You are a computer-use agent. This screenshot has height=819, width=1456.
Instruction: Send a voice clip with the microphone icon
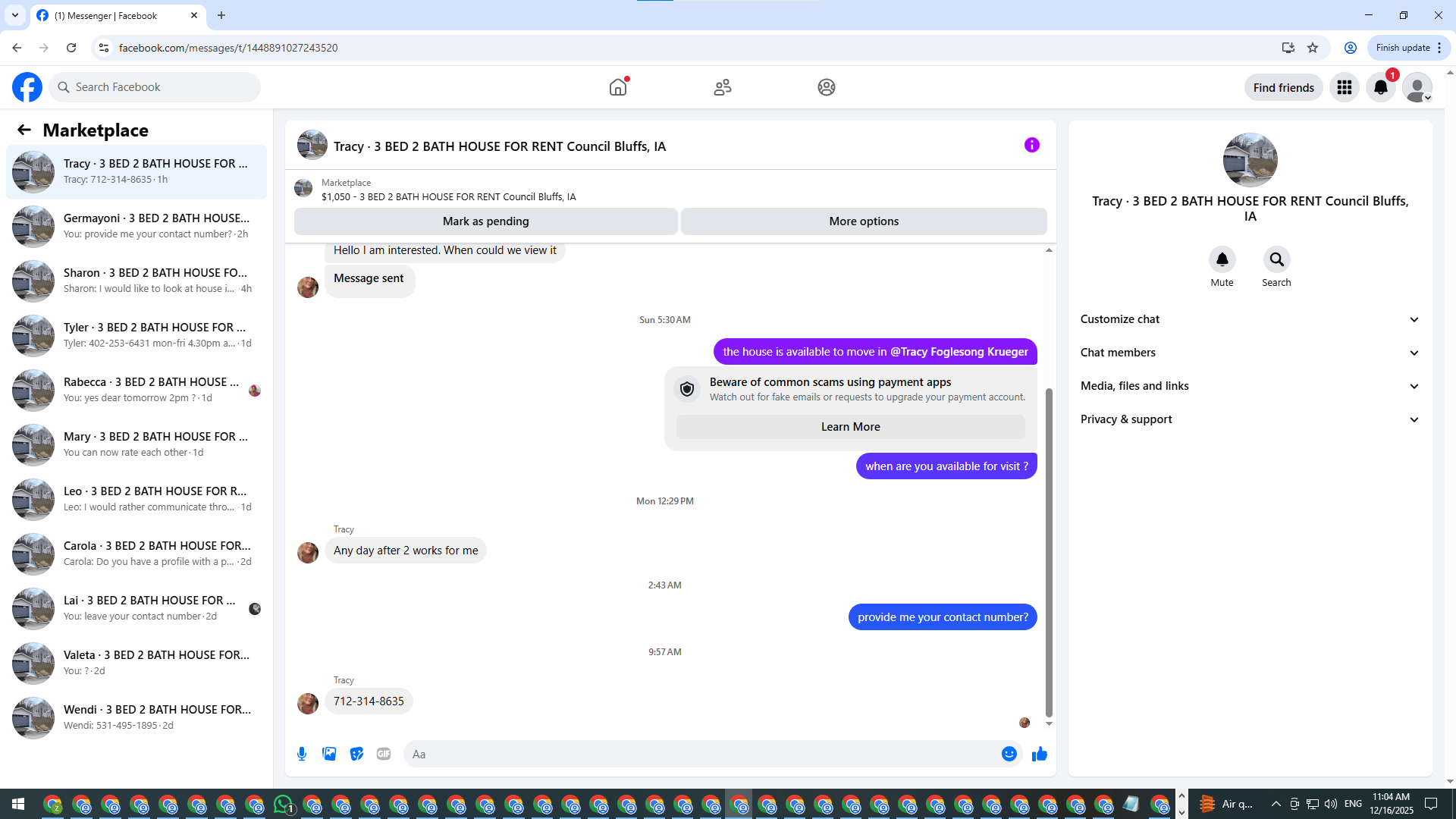tap(302, 754)
